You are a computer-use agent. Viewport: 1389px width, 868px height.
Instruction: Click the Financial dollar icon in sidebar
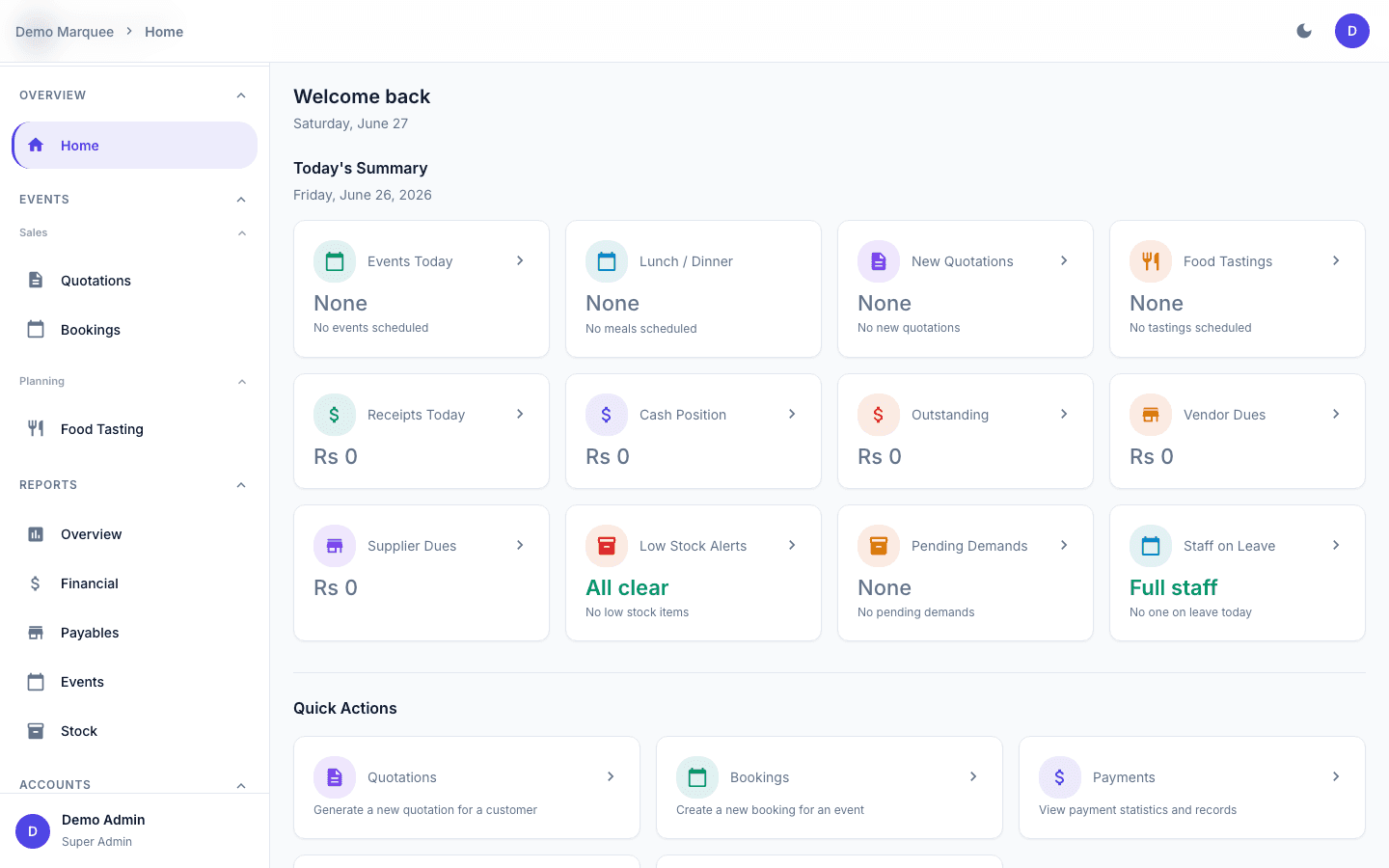[x=36, y=583]
